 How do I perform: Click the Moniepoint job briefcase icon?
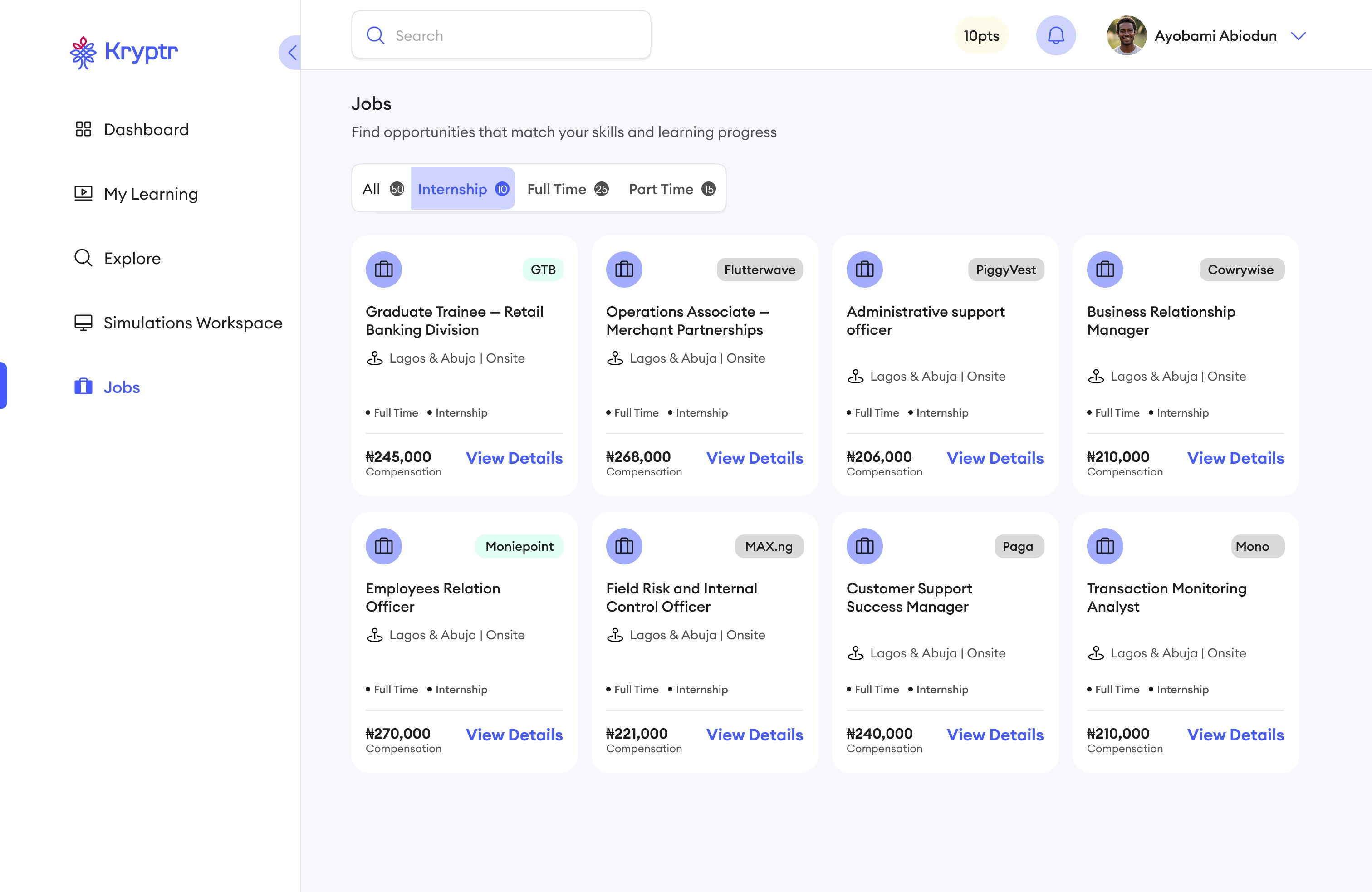coord(383,546)
